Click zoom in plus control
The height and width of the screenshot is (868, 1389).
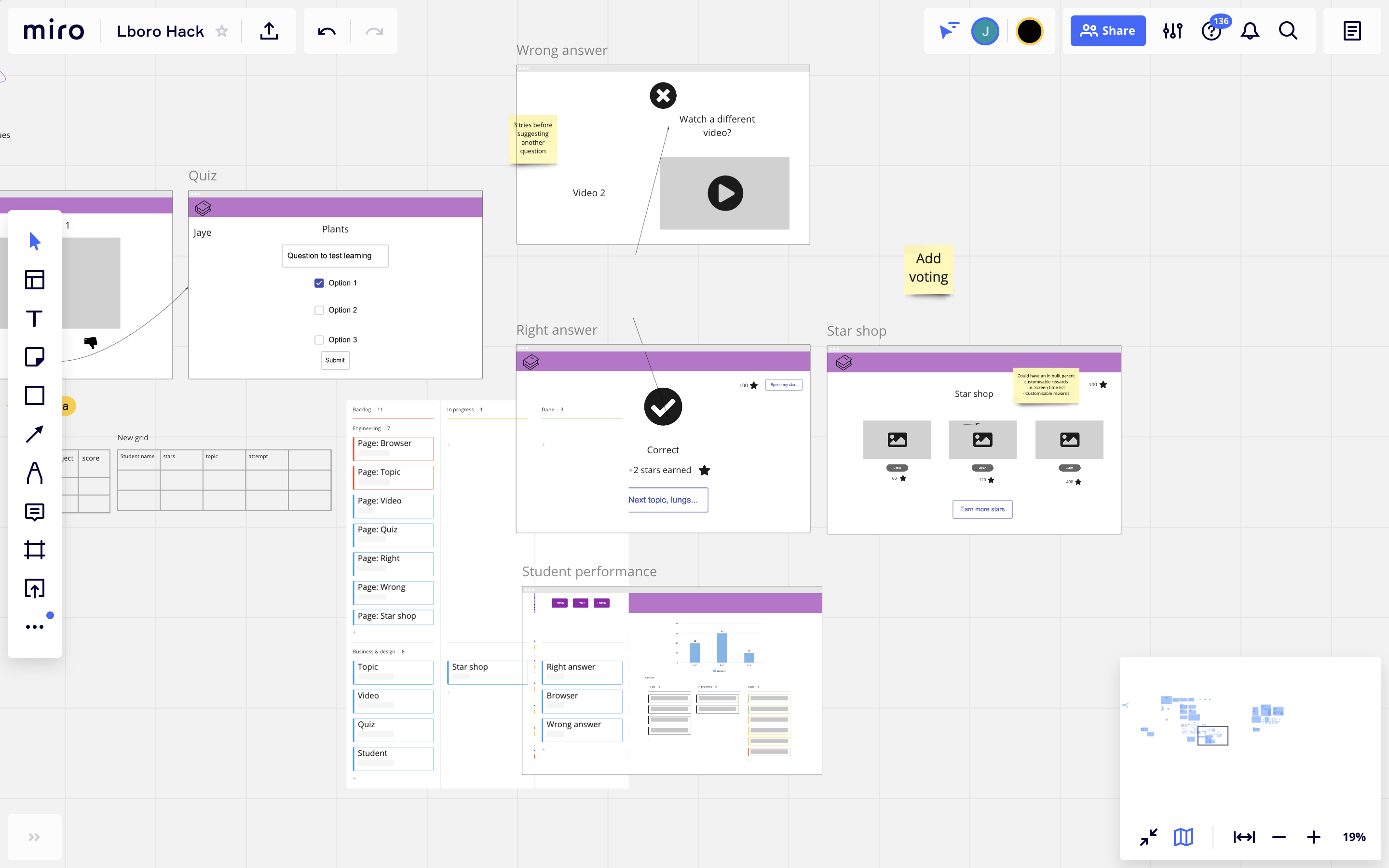click(1313, 837)
